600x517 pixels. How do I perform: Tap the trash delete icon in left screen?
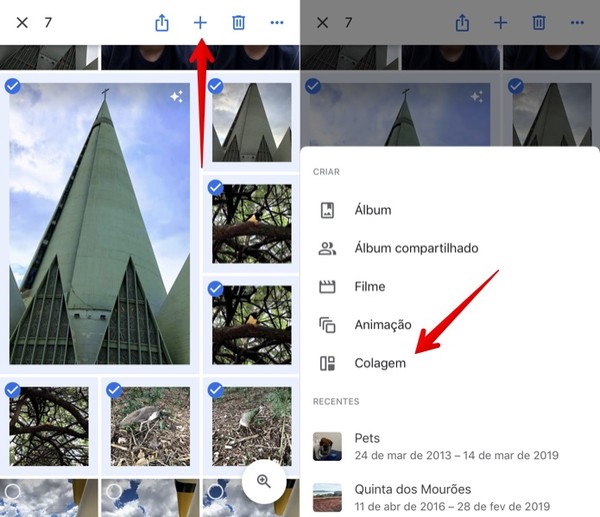tap(238, 23)
